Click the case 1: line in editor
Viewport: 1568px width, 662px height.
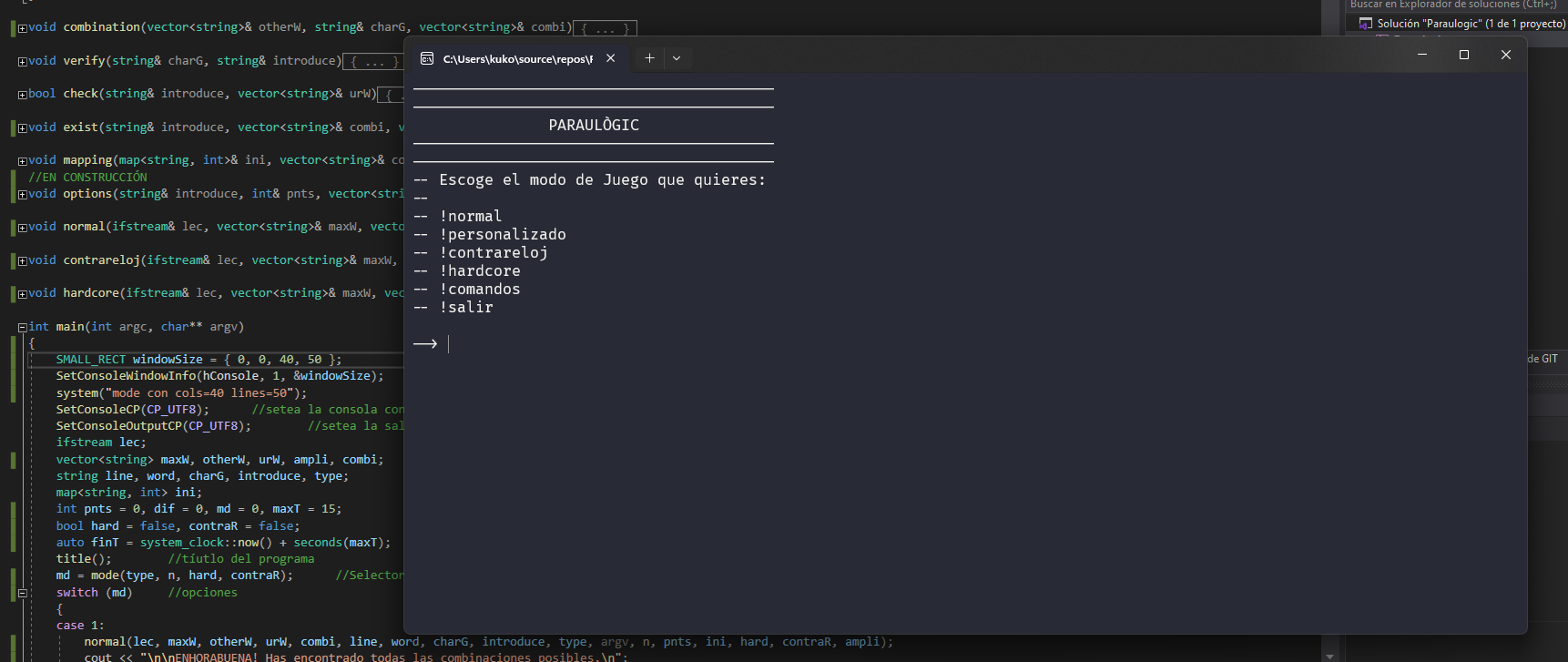click(80, 626)
